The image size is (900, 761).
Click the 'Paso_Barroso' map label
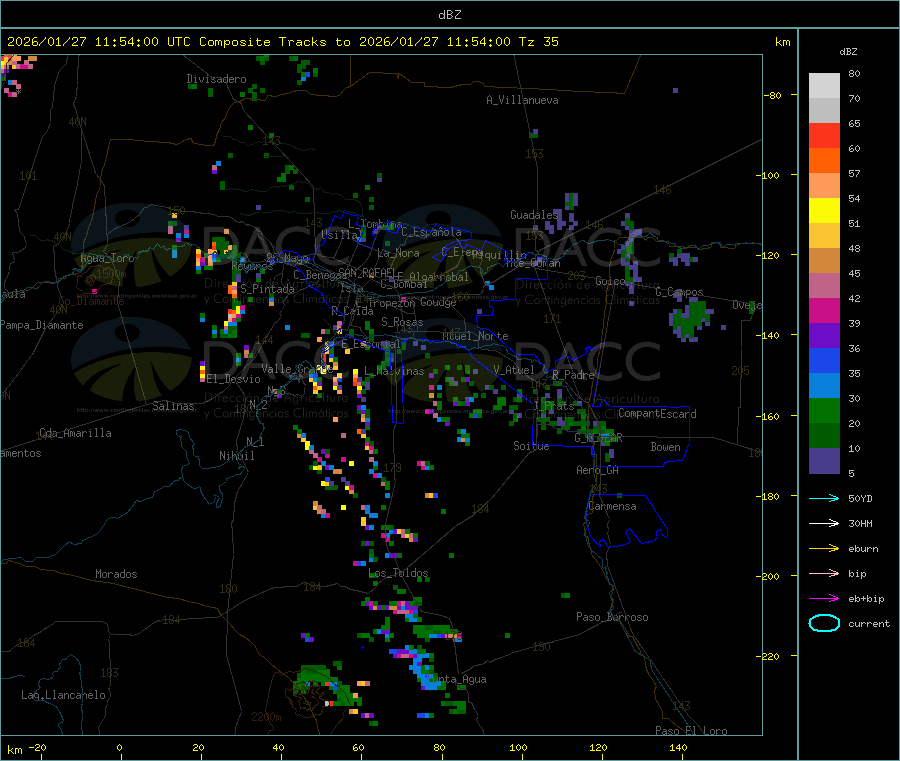coord(612,617)
